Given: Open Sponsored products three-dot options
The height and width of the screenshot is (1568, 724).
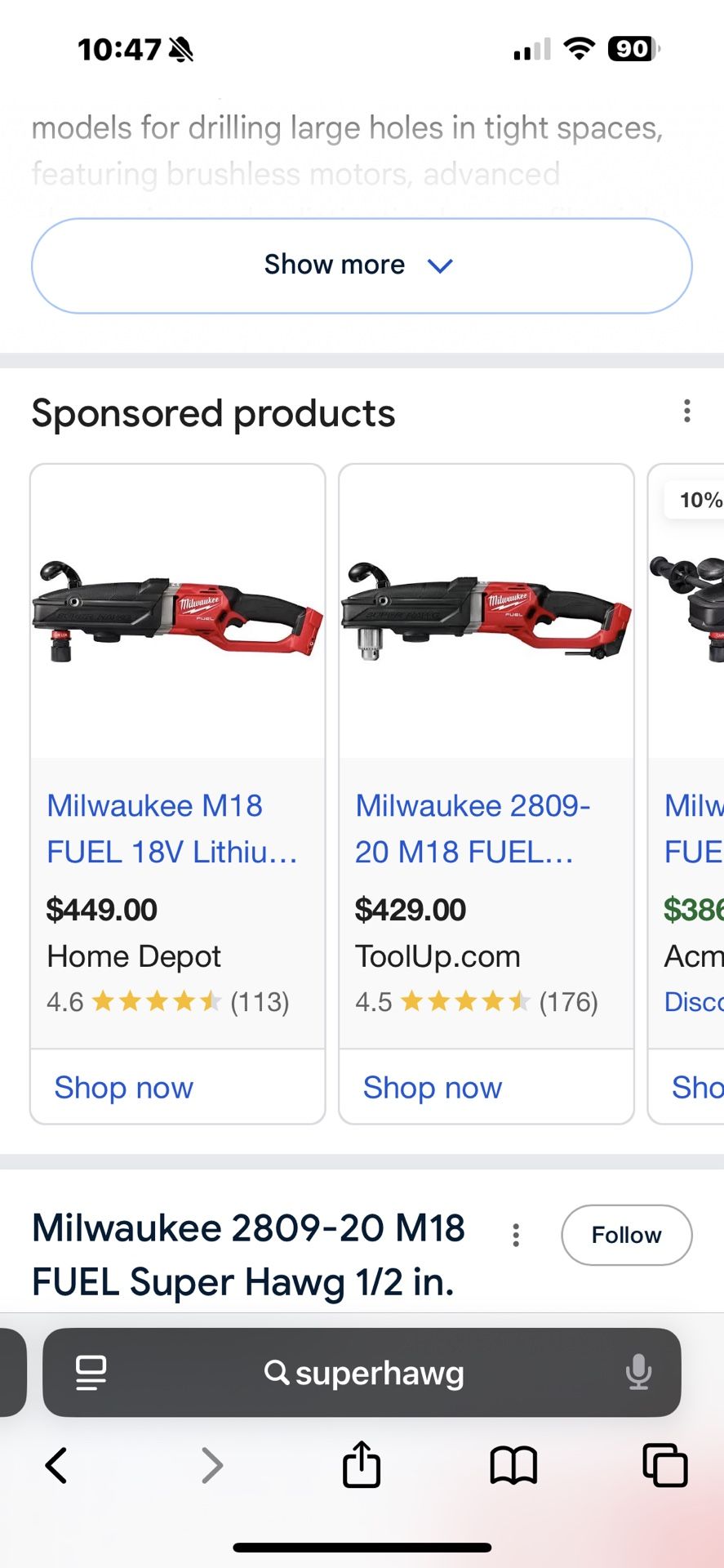Looking at the screenshot, I should 687,411.
